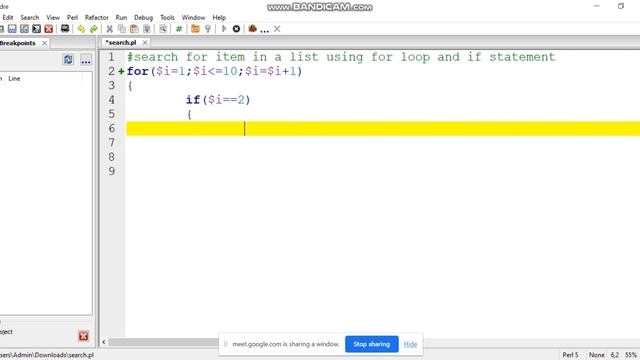Click the 'if($i==2)' code on line 4

point(218,100)
